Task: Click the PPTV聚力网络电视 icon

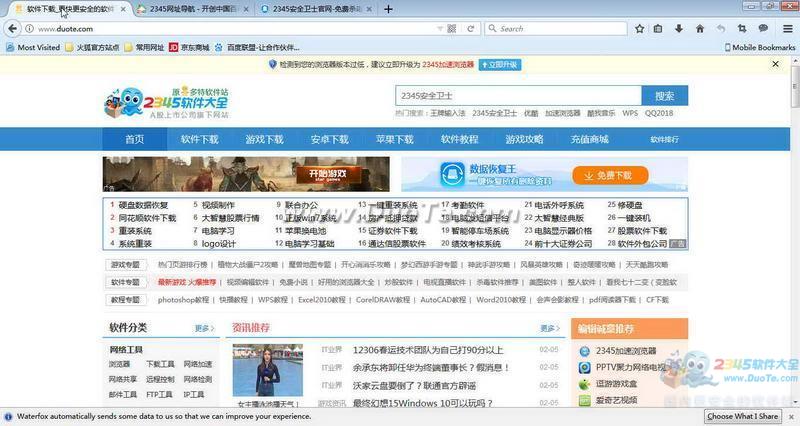Action: pyautogui.click(x=585, y=367)
